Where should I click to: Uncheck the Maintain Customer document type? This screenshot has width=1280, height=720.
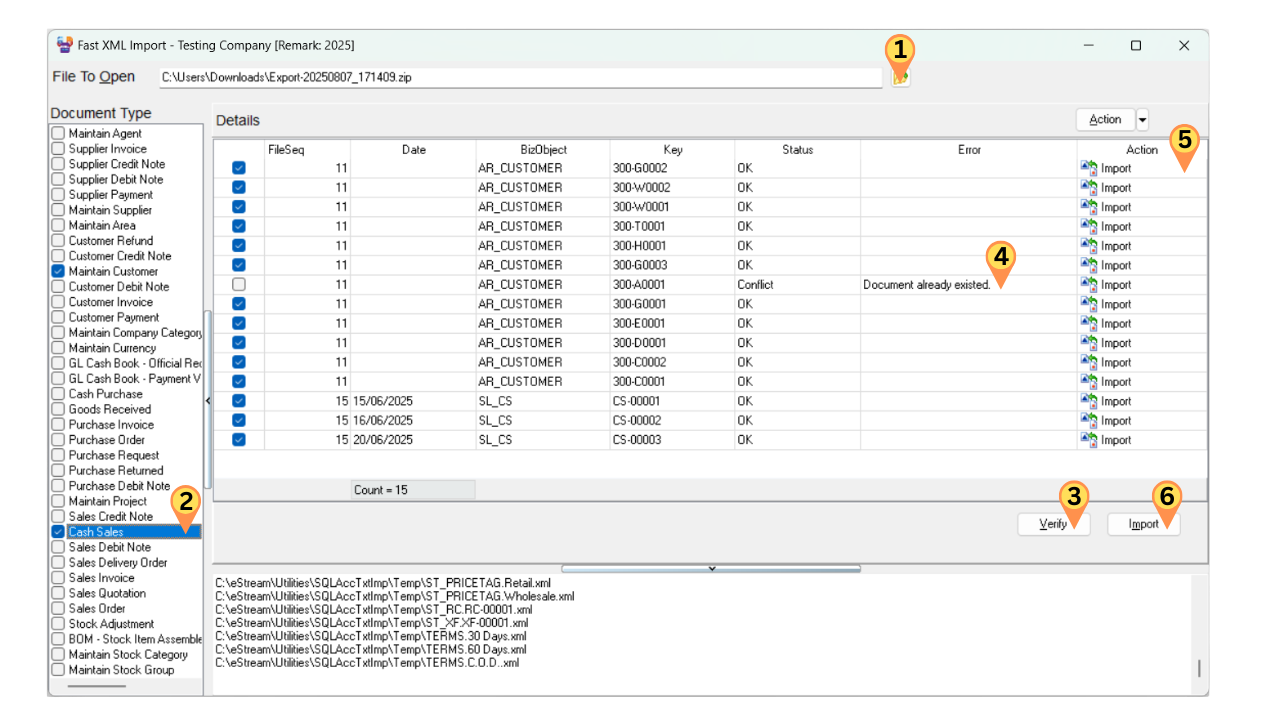point(58,272)
